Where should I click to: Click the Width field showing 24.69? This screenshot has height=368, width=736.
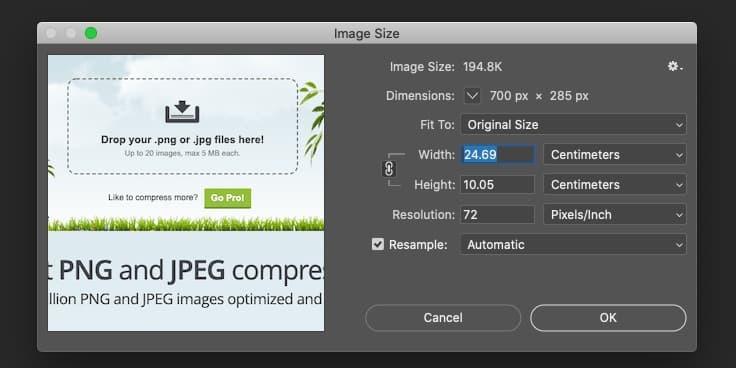click(x=498, y=155)
